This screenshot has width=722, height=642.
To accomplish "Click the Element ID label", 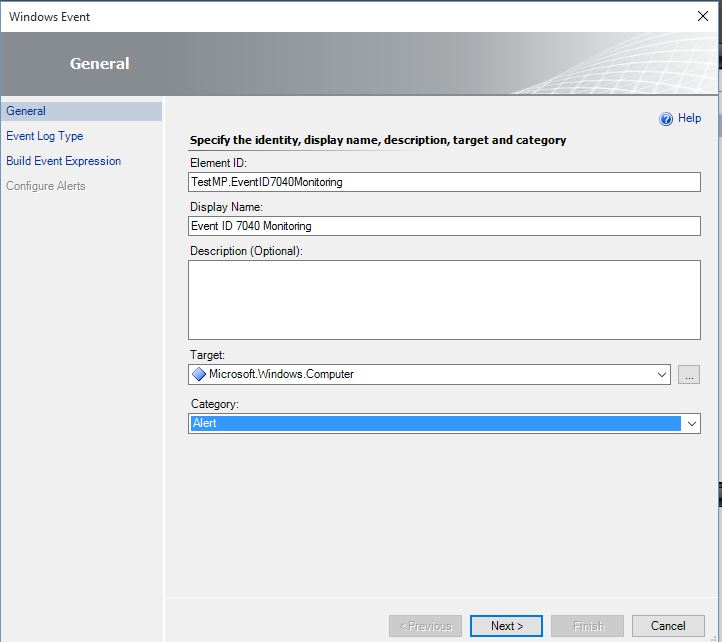I will pyautogui.click(x=218, y=163).
